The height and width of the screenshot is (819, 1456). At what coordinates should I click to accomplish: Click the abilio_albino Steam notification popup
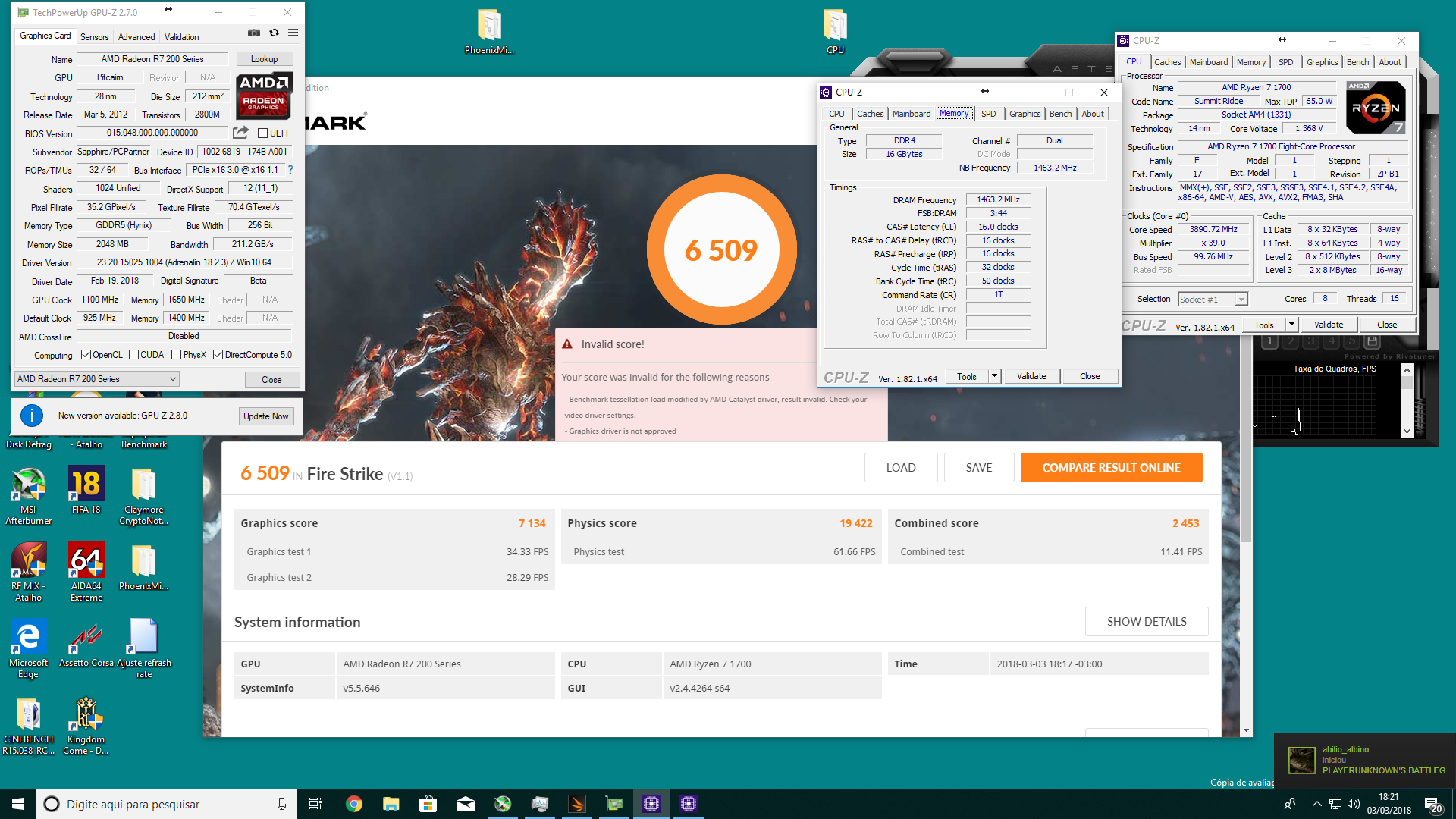pyautogui.click(x=1365, y=760)
